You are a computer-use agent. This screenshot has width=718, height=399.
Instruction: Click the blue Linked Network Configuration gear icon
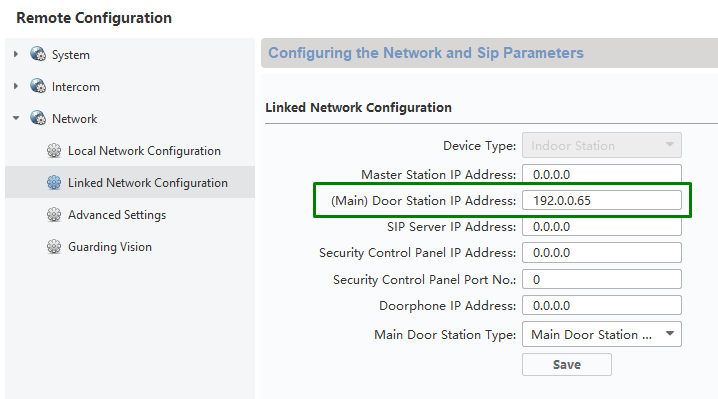(x=54, y=182)
